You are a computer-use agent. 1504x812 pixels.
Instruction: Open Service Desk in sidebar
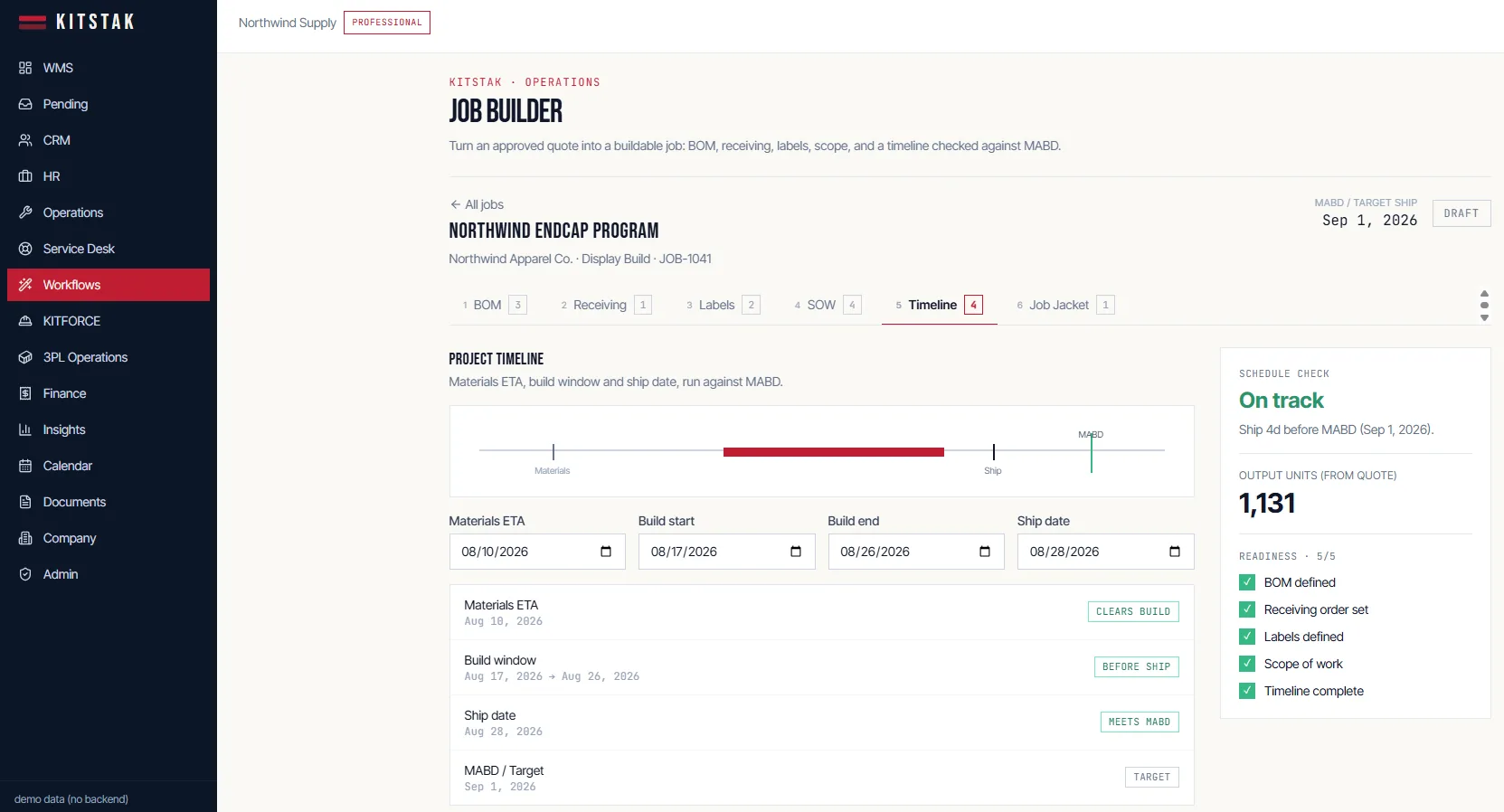click(x=109, y=249)
